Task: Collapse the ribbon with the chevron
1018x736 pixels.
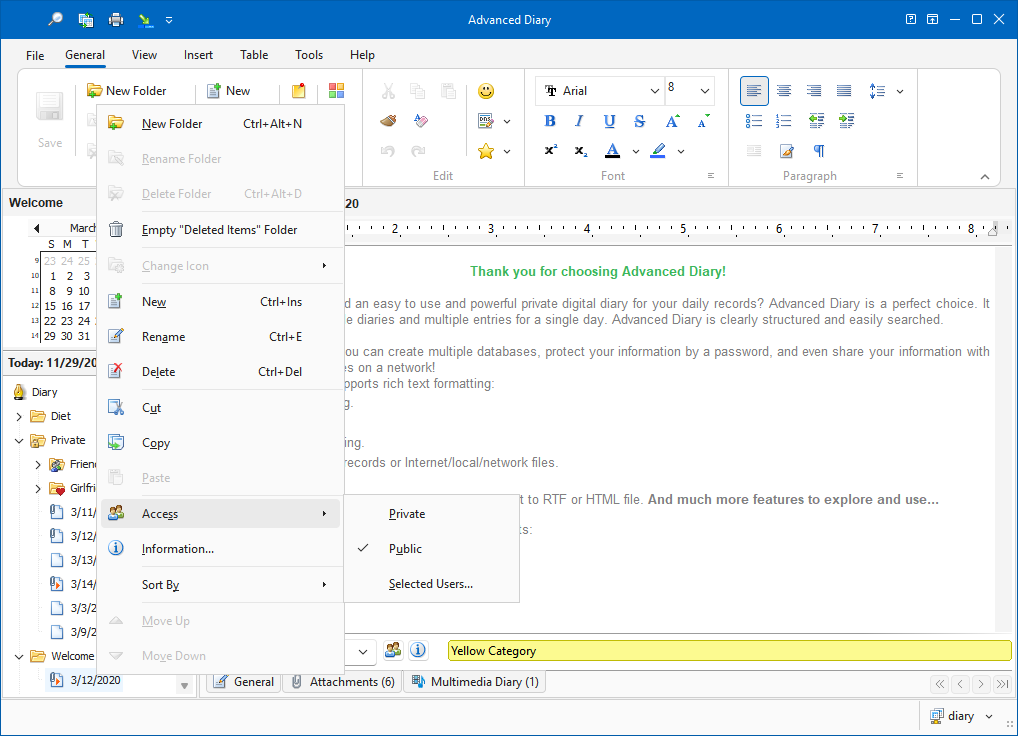Action: point(985,177)
